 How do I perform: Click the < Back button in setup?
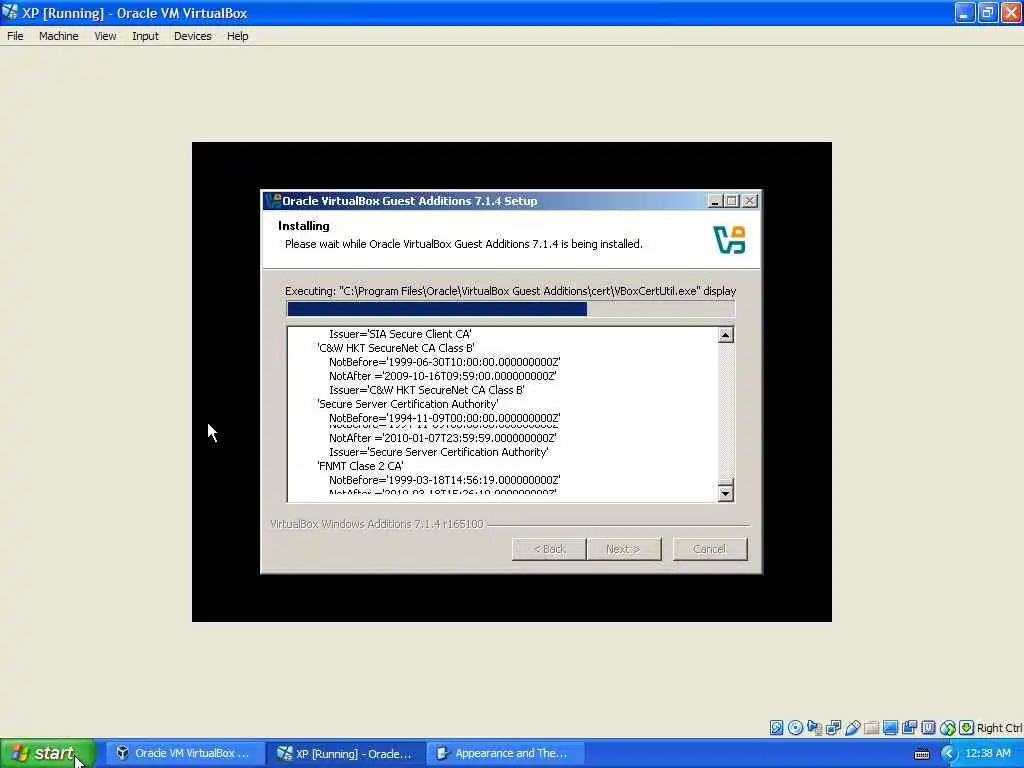(549, 549)
